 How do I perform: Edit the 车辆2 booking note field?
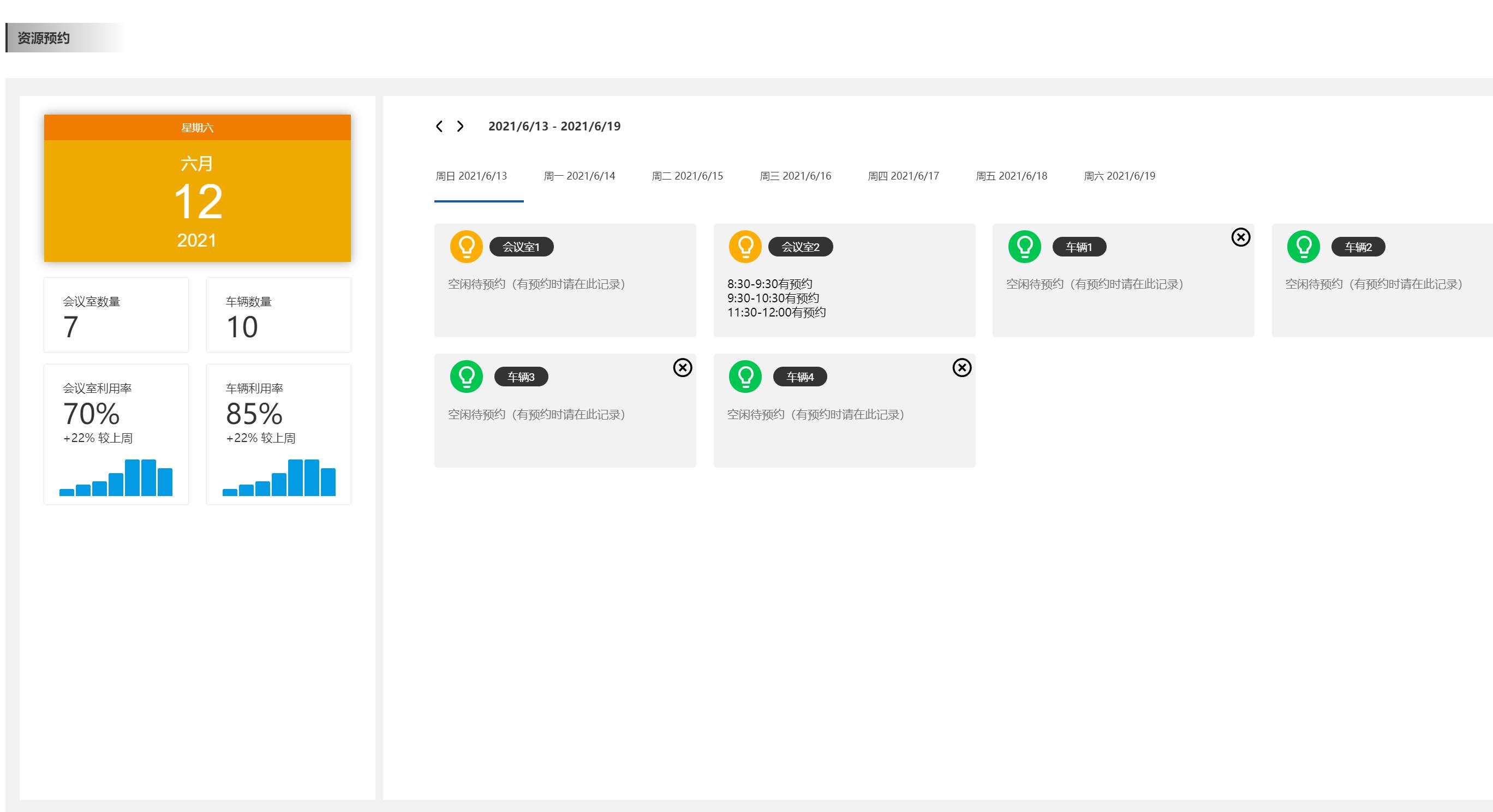tap(1374, 284)
